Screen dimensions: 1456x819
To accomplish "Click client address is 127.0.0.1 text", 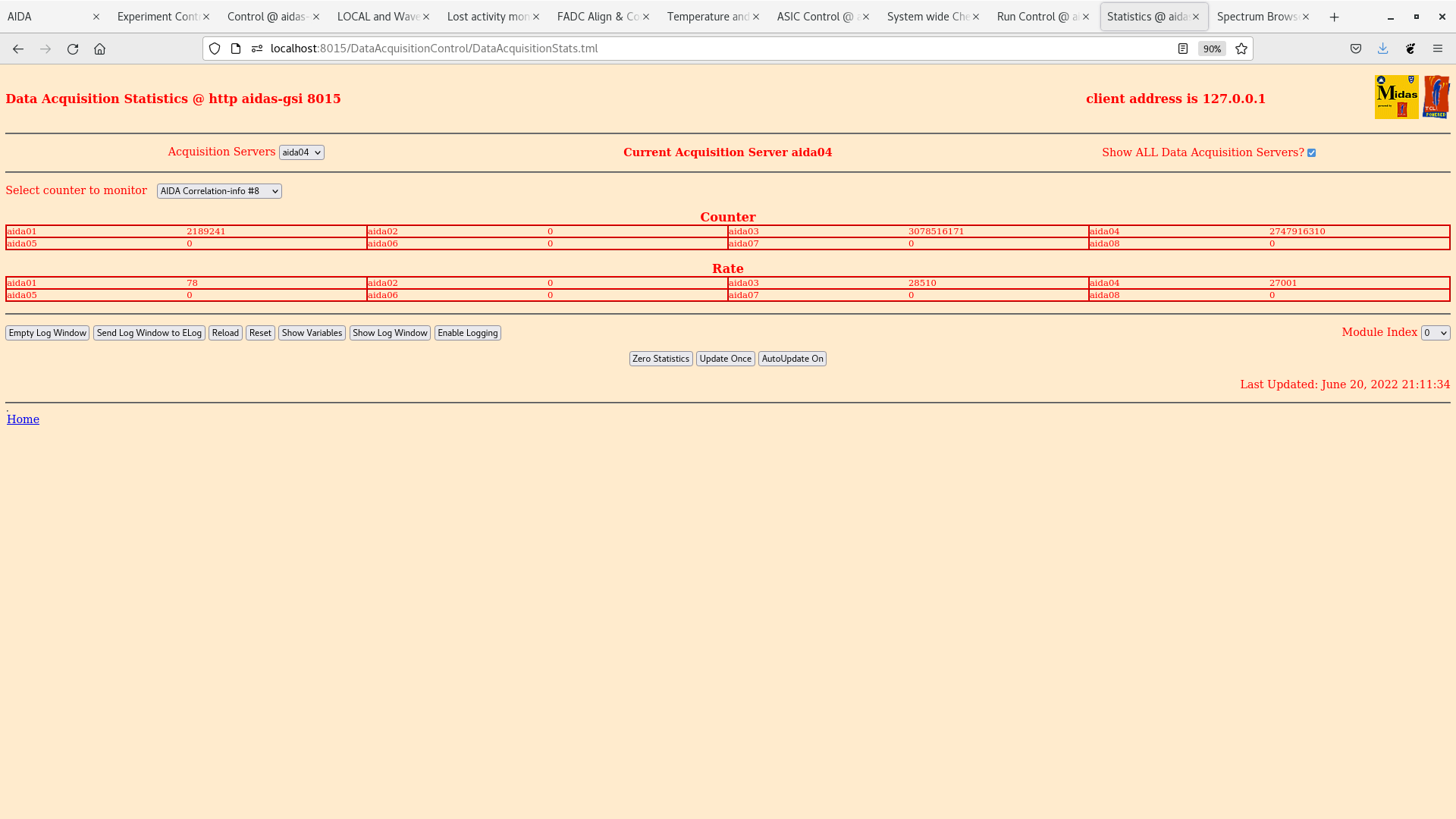I will (1176, 99).
